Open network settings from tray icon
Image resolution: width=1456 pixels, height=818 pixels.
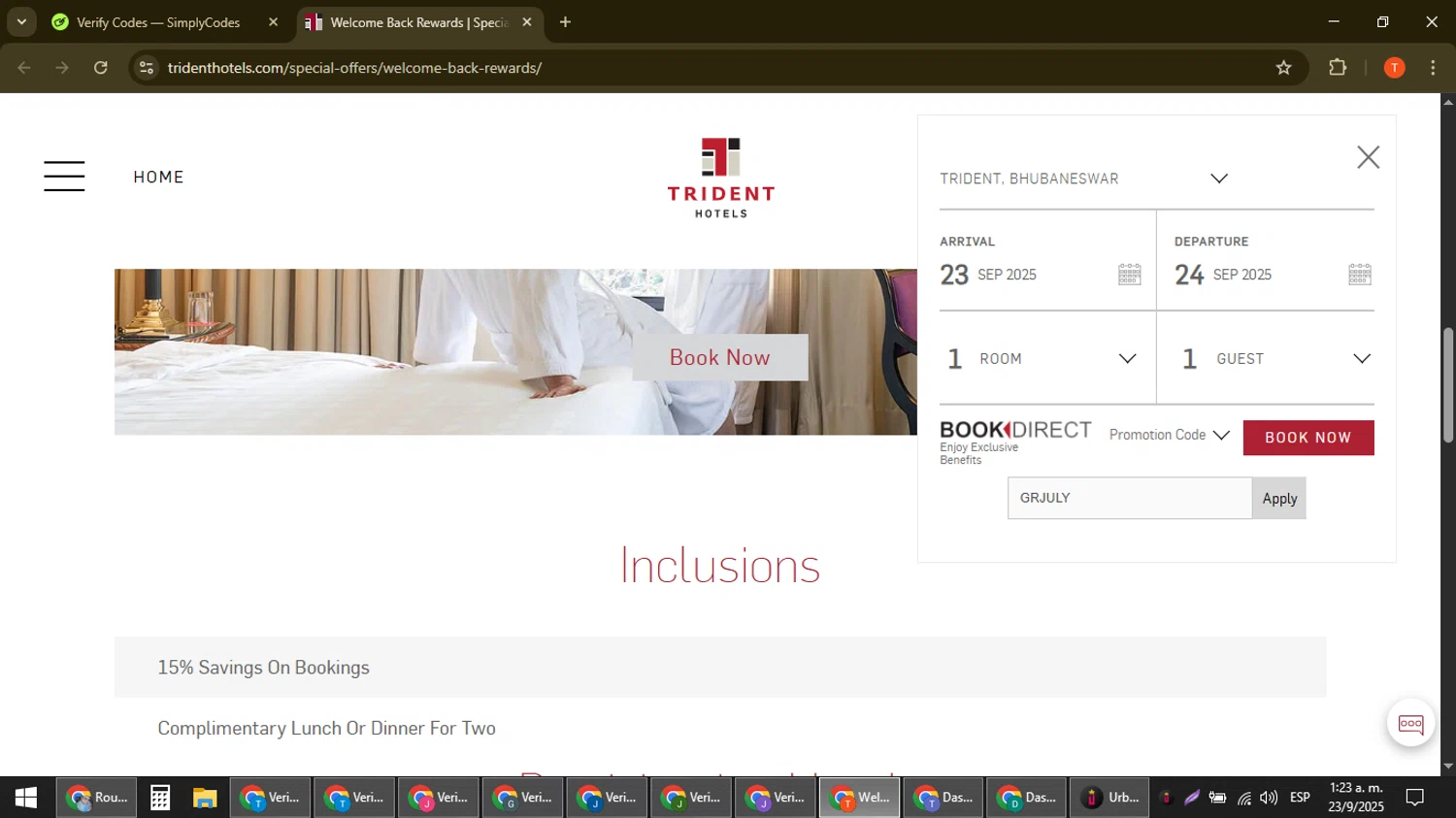(x=1243, y=798)
